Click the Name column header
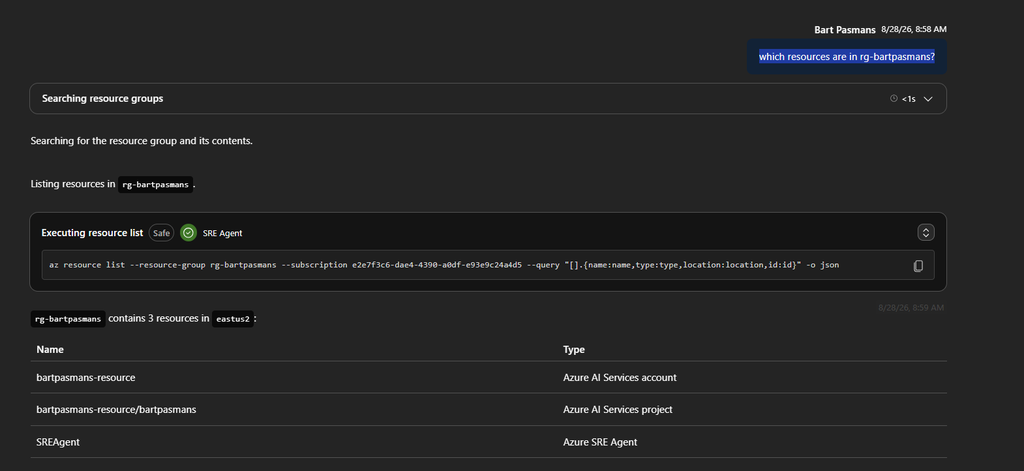Image resolution: width=1024 pixels, height=471 pixels. [x=50, y=349]
